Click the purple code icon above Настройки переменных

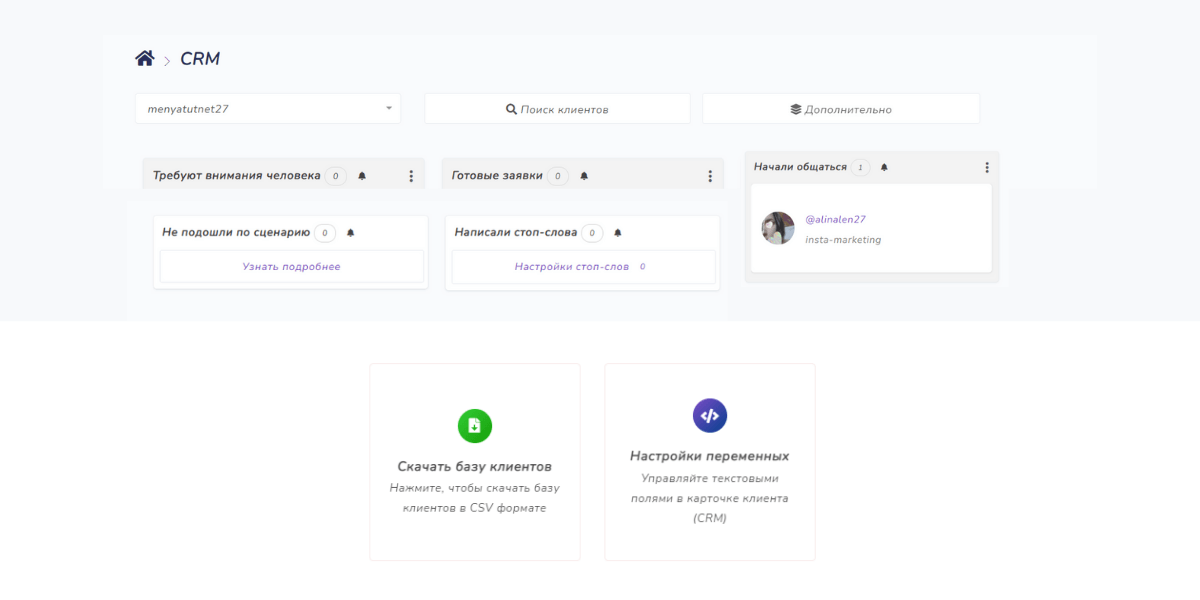click(710, 414)
